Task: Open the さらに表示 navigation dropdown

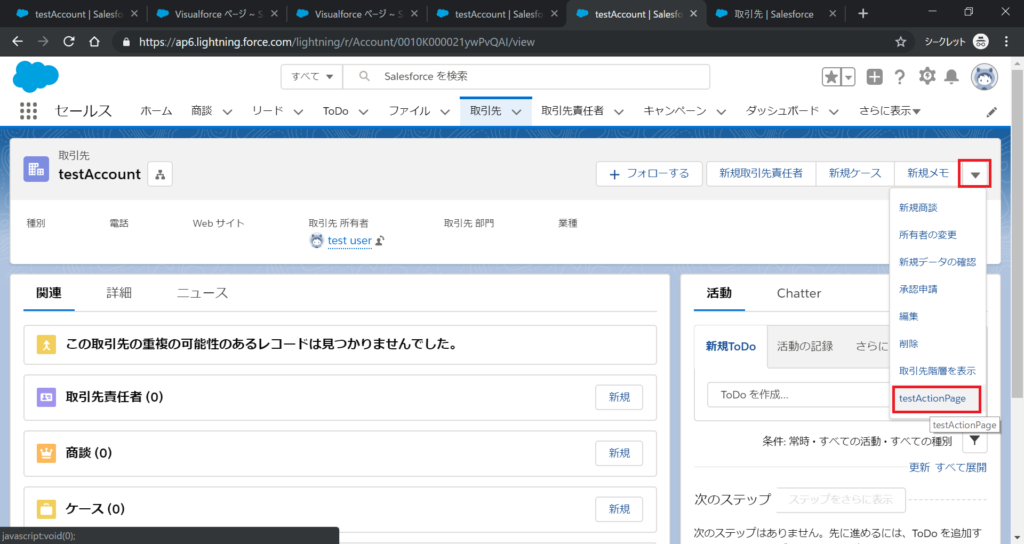Action: (x=889, y=111)
